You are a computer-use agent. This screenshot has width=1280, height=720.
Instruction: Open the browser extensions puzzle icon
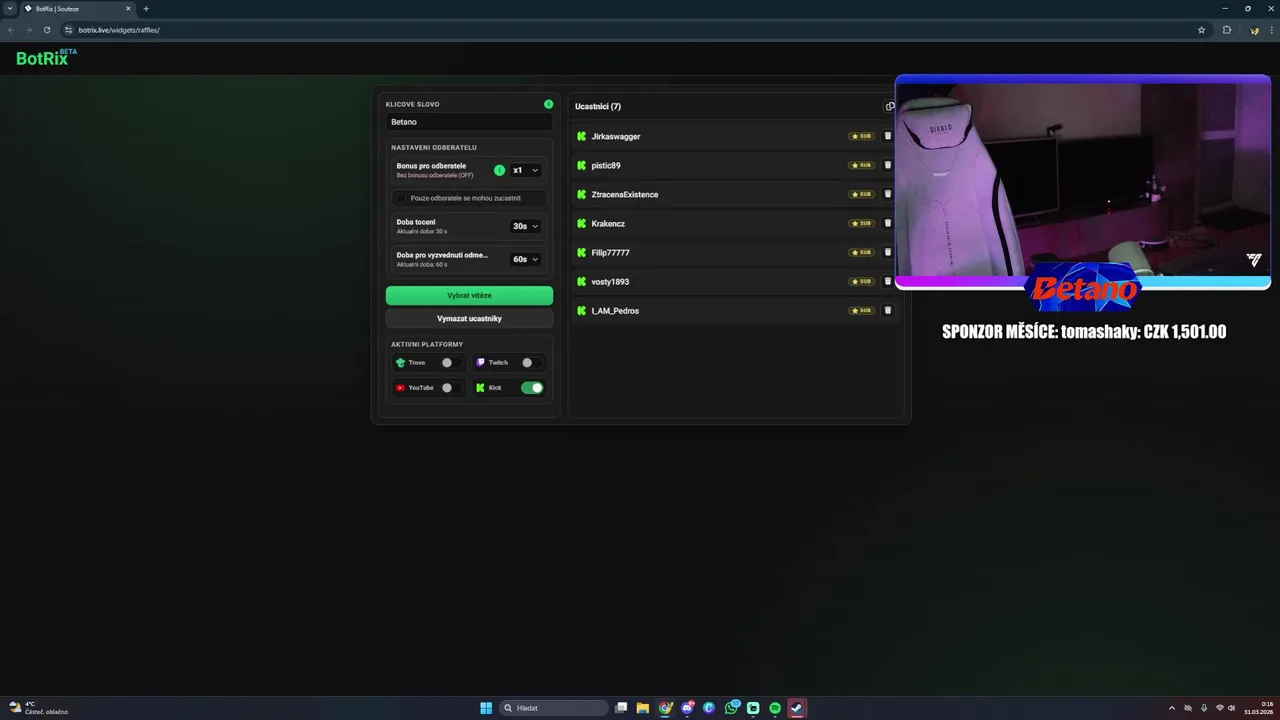[x=1227, y=30]
